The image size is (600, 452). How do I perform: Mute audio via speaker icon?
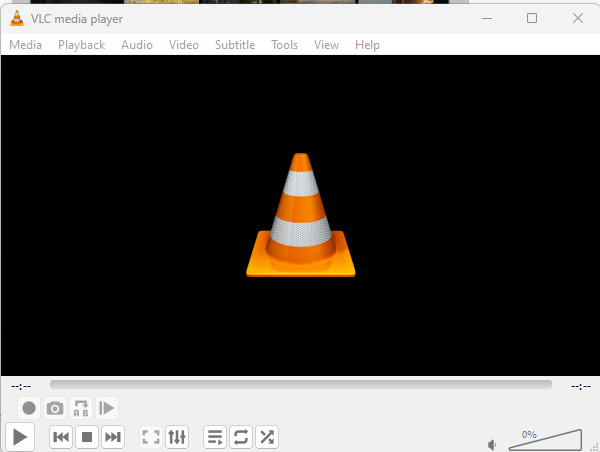click(x=492, y=444)
